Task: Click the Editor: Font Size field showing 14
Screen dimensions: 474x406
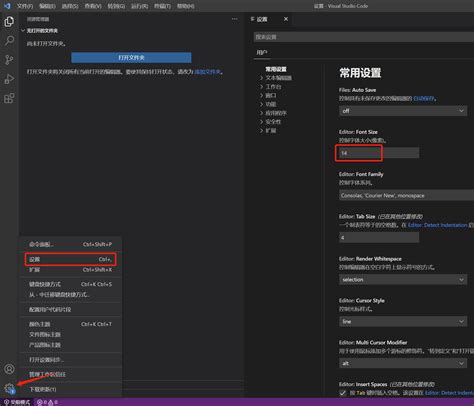Action: pyautogui.click(x=379, y=153)
